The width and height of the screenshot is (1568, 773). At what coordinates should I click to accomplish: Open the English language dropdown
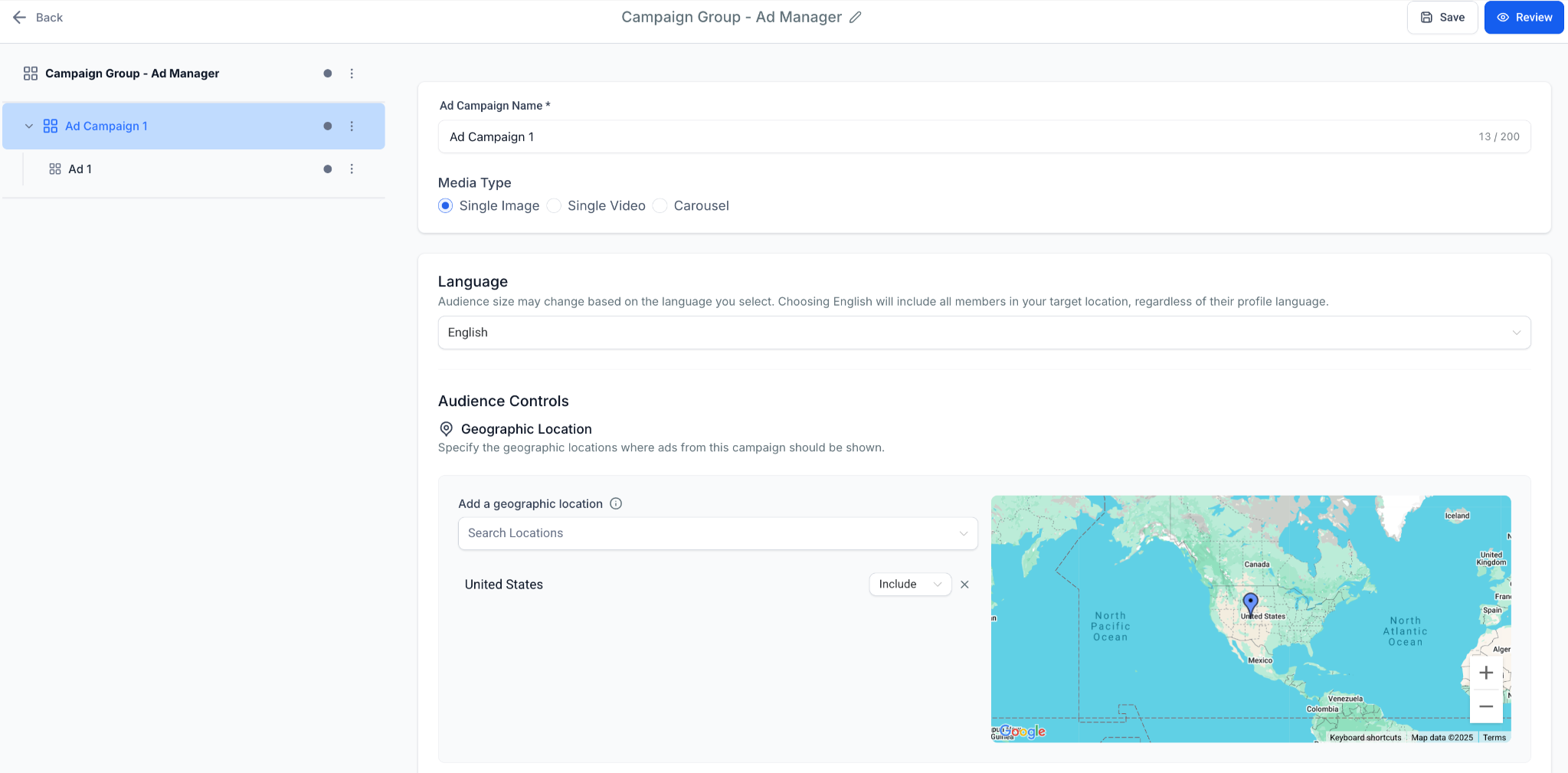tap(984, 332)
